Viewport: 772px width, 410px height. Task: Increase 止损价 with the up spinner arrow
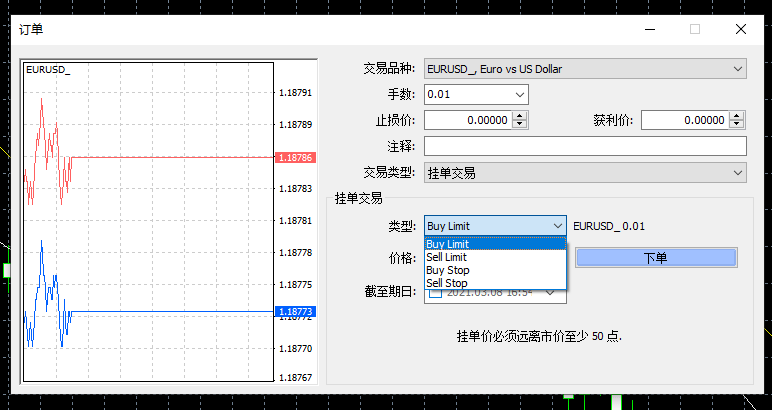click(519, 116)
